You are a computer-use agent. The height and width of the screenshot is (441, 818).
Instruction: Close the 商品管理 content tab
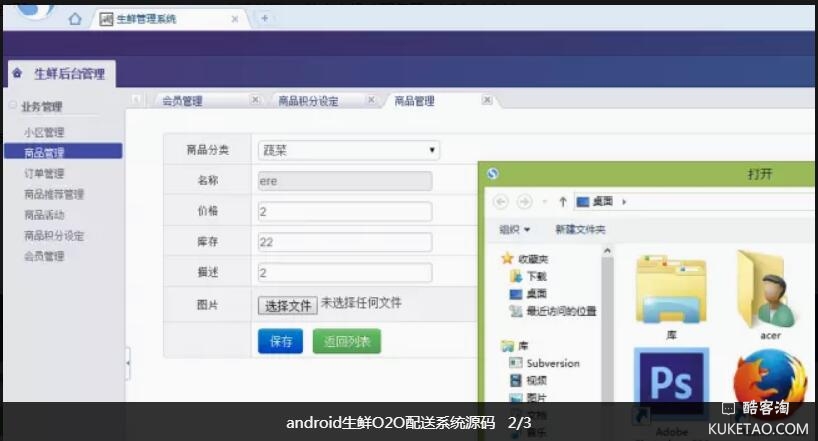487,100
